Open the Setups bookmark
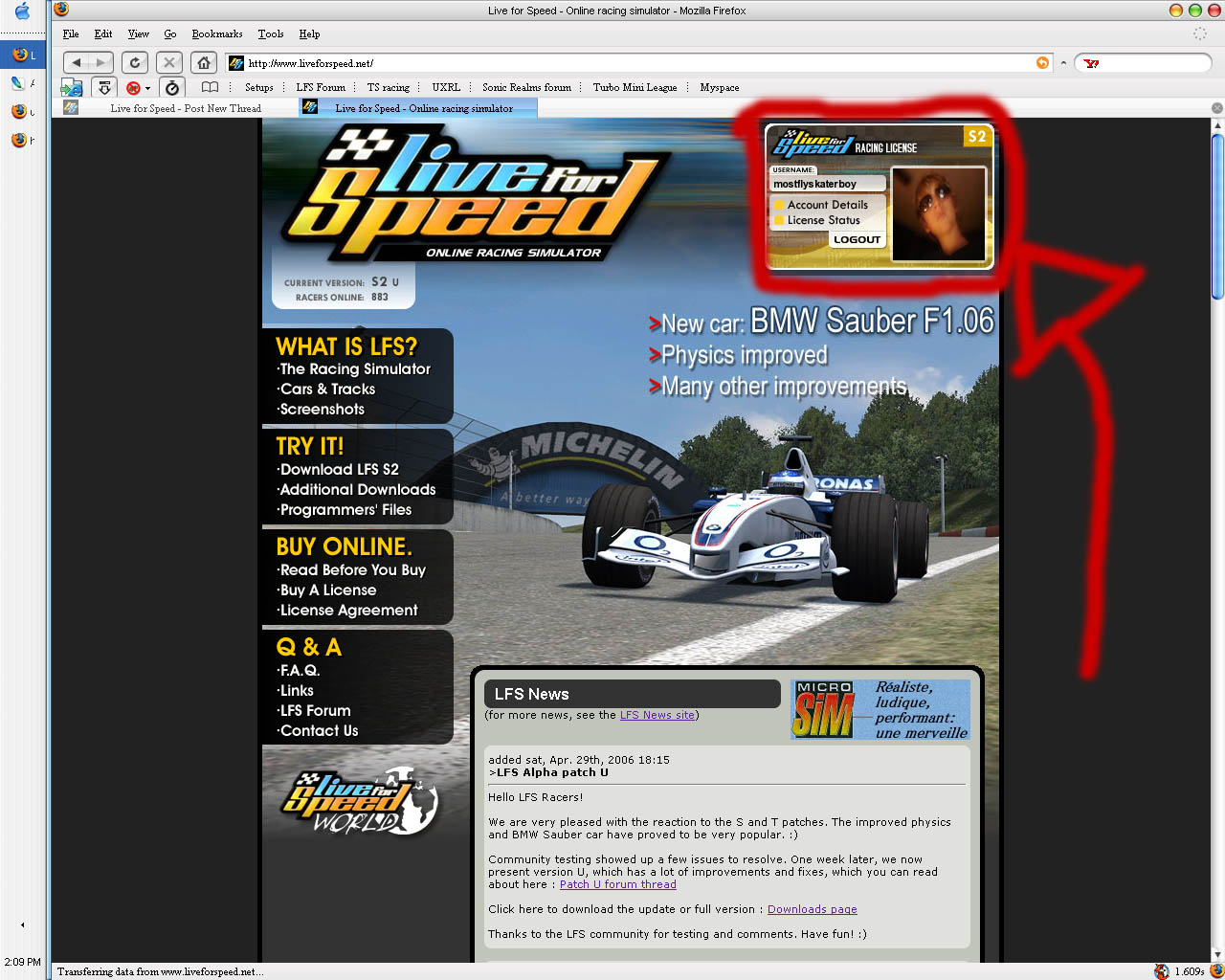Screen dimensions: 1225x980 [x=259, y=87]
